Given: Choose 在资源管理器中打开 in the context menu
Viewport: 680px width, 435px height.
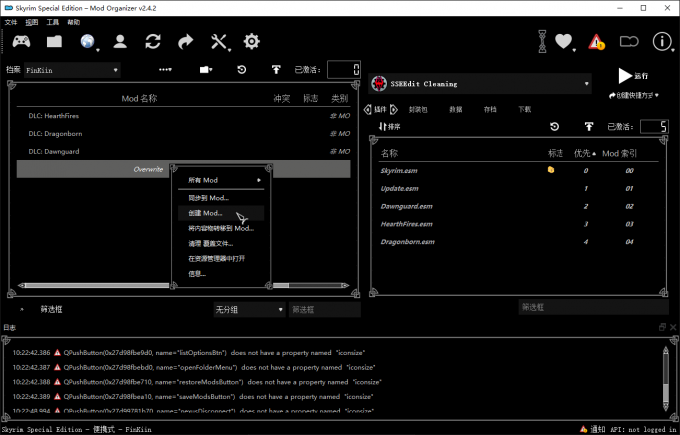Looking at the screenshot, I should coord(221,258).
